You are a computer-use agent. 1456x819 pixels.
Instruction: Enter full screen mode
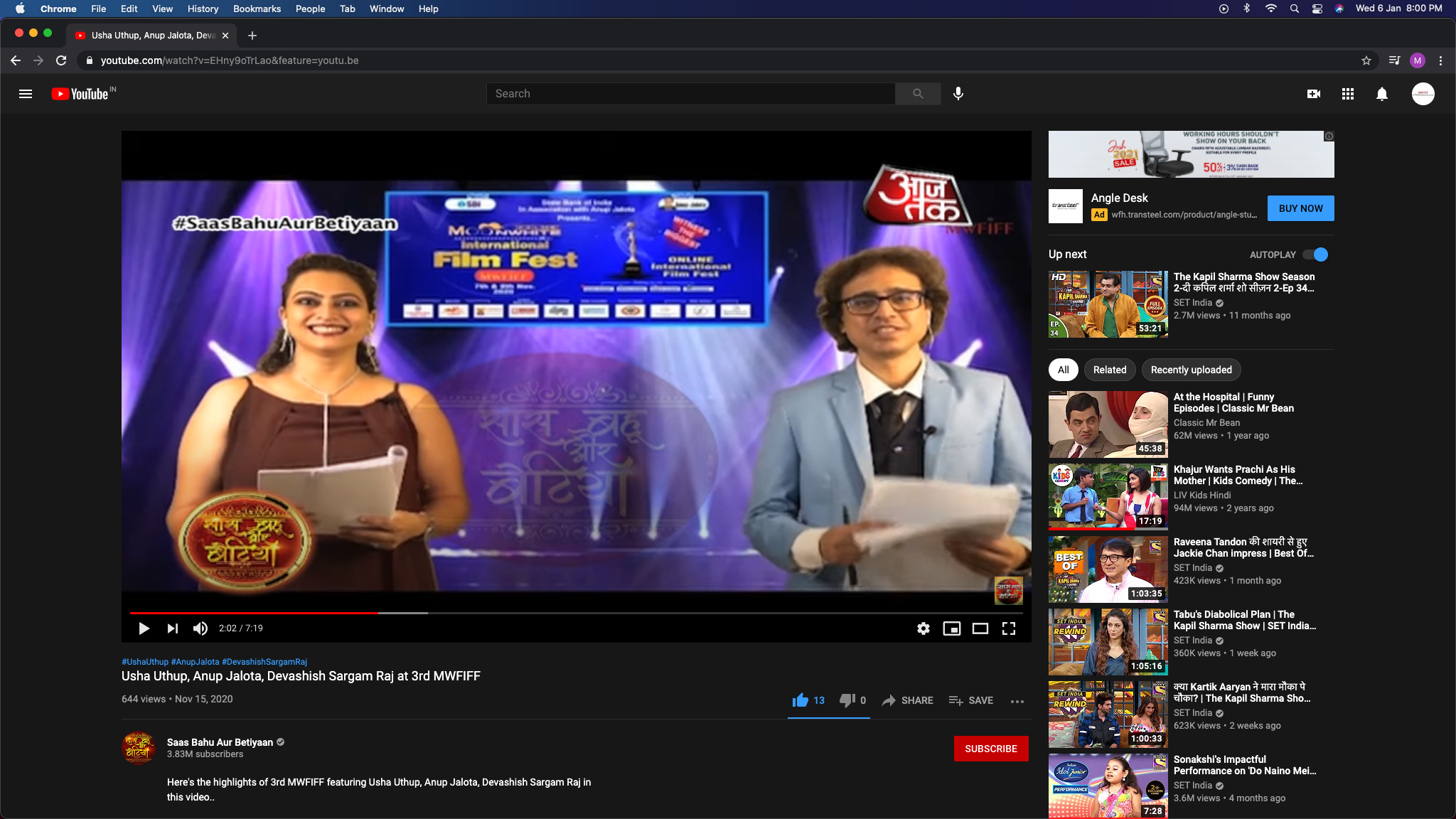(x=1009, y=628)
